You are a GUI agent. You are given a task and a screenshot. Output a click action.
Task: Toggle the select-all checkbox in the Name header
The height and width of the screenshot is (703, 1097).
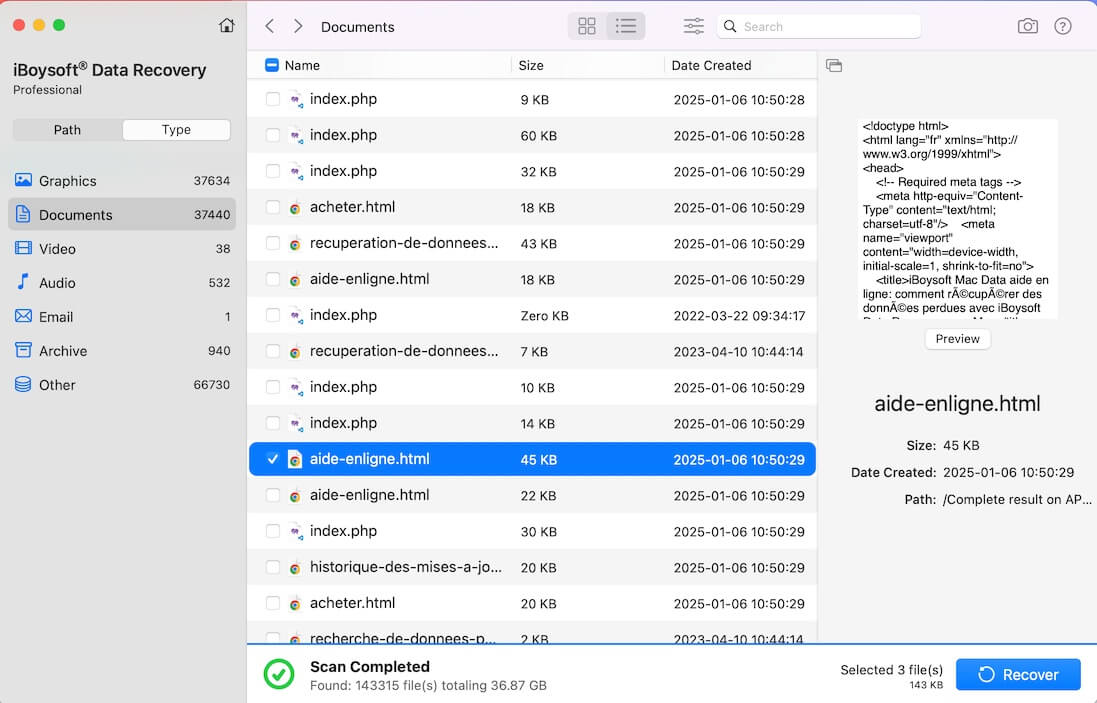[x=272, y=65]
